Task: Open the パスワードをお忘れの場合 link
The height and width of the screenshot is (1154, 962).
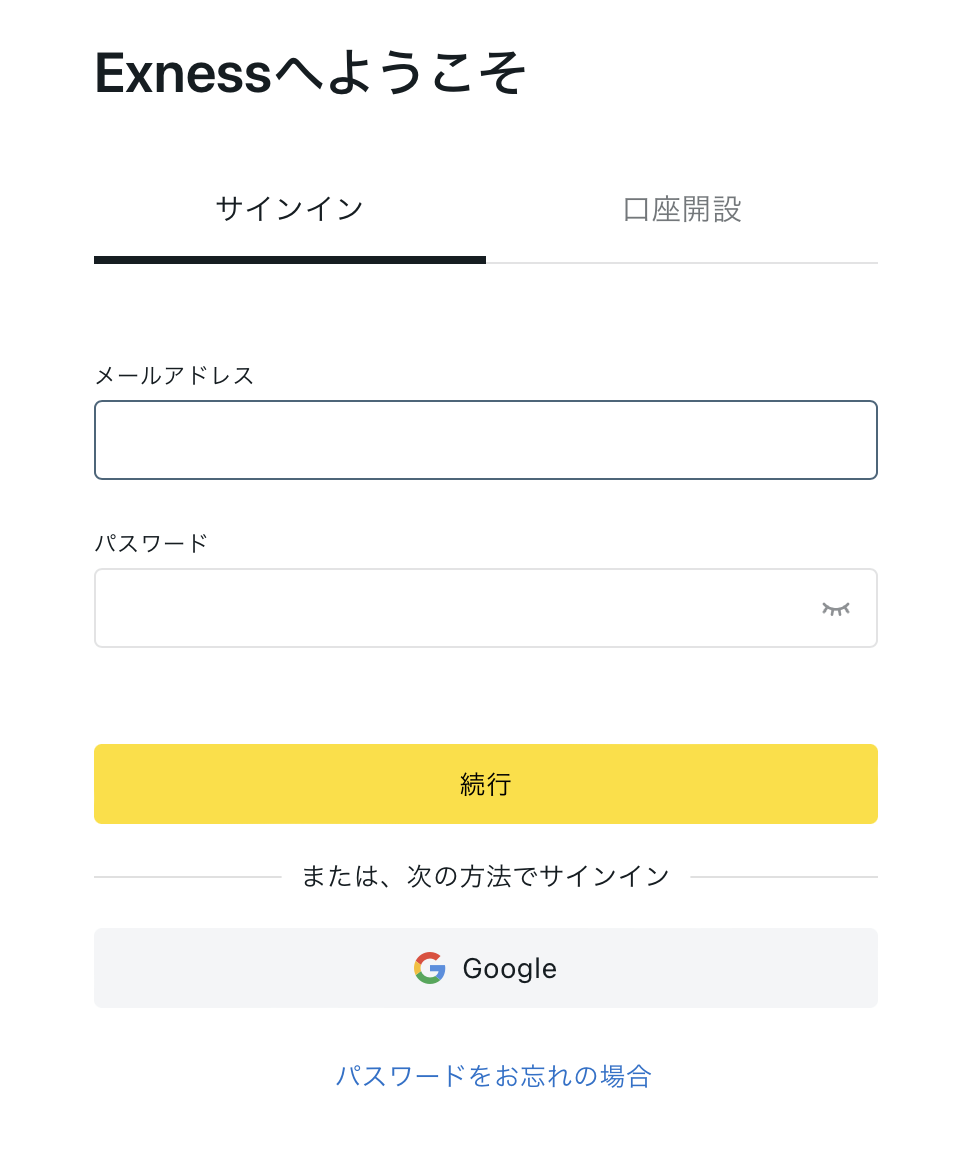Action: coord(494,1076)
